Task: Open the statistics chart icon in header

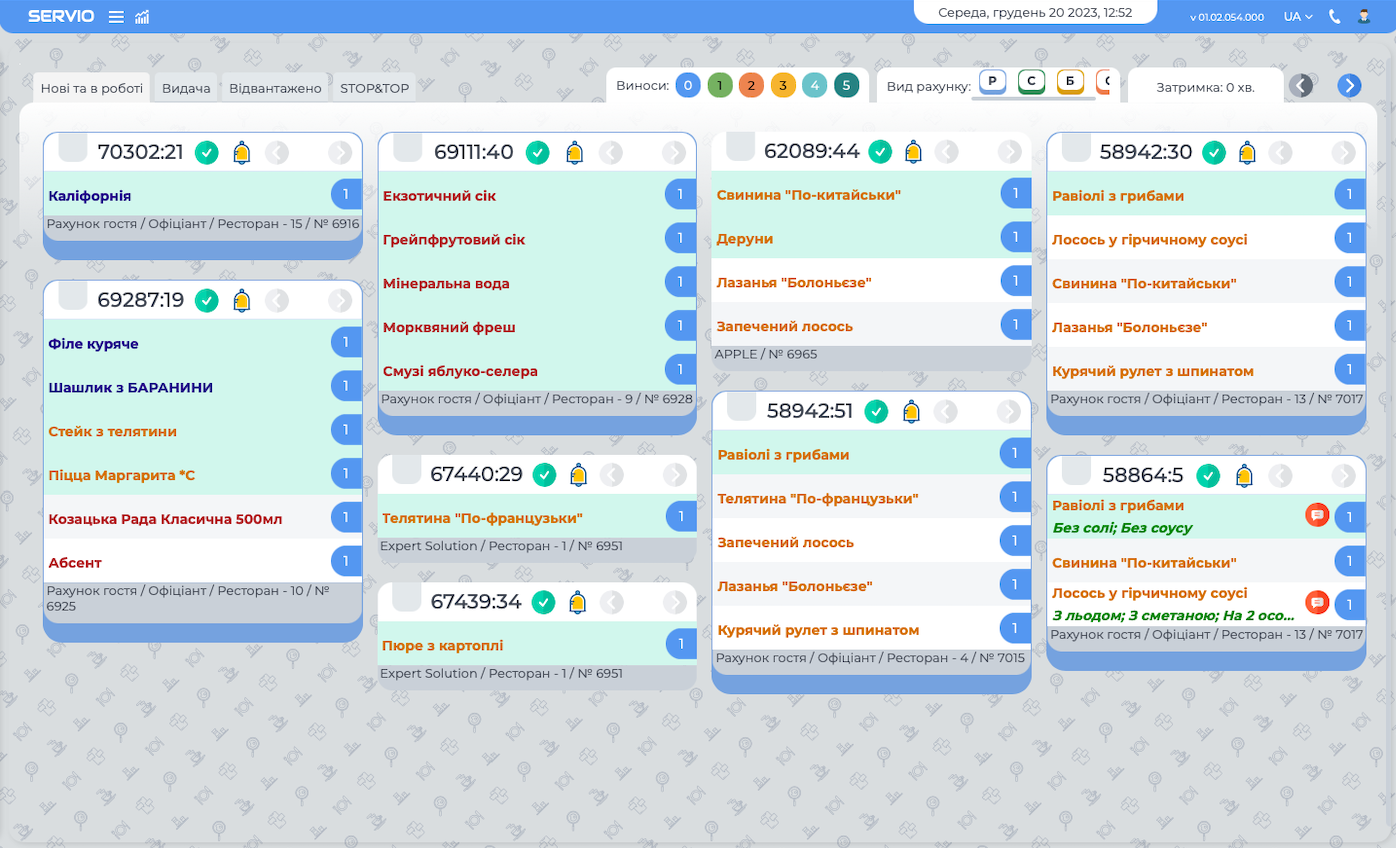Action: [x=142, y=17]
